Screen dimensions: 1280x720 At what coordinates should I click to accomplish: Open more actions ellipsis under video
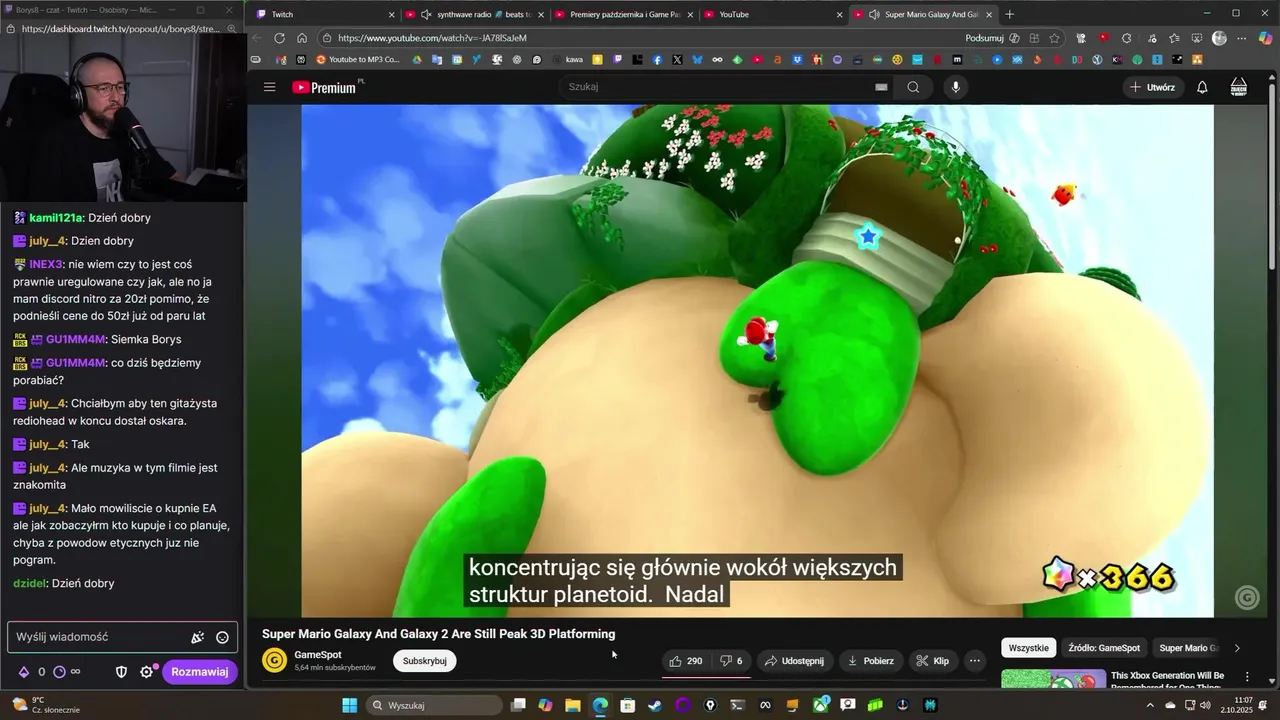[x=974, y=661]
